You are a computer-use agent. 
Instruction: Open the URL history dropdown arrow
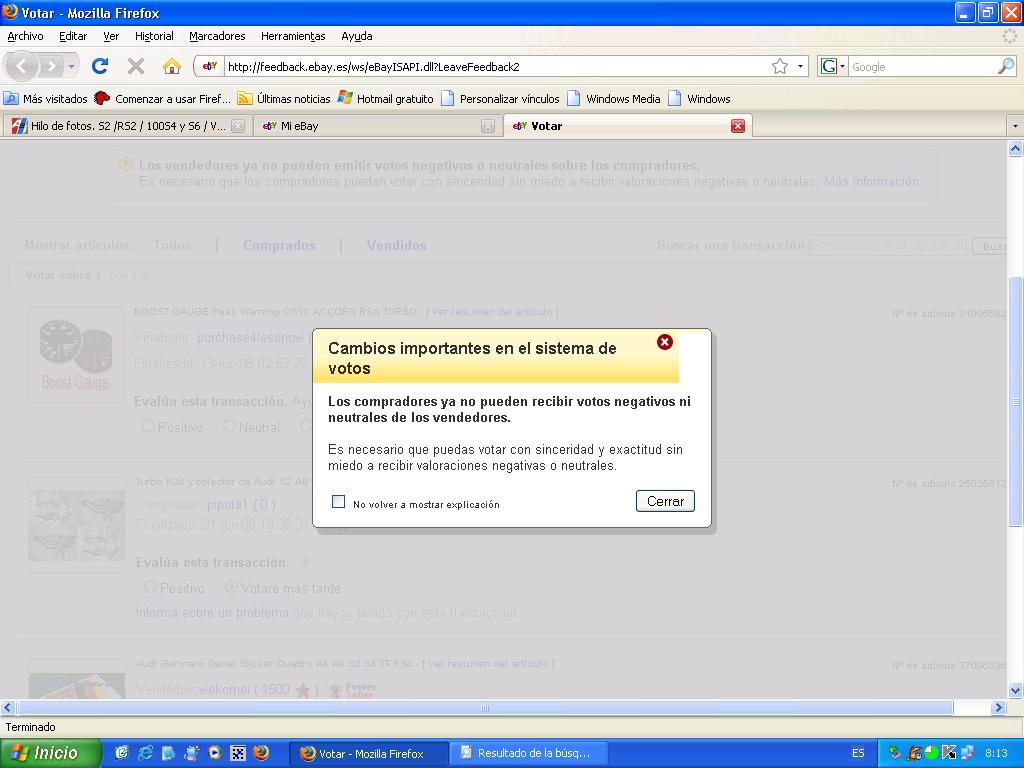coord(801,67)
